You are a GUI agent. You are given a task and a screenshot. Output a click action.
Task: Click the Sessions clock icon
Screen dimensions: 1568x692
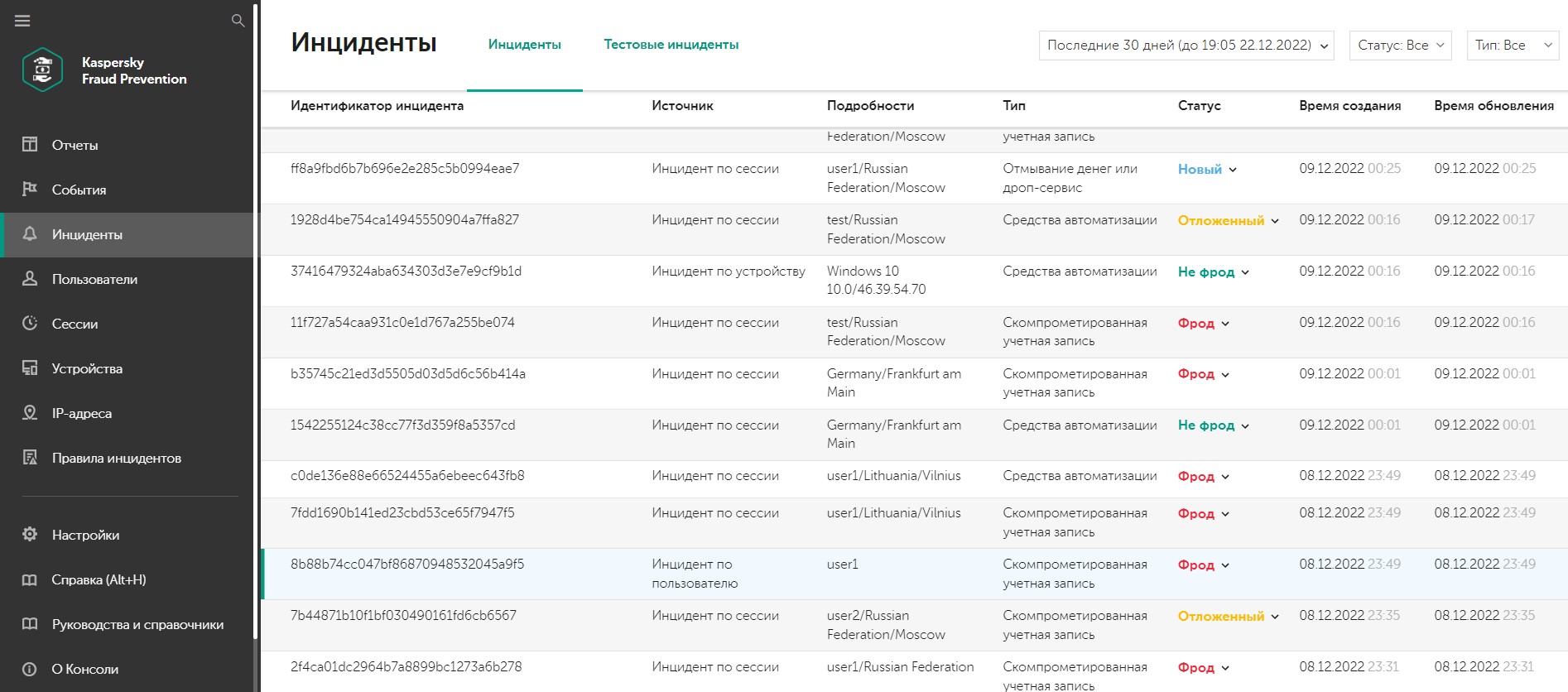(x=30, y=324)
